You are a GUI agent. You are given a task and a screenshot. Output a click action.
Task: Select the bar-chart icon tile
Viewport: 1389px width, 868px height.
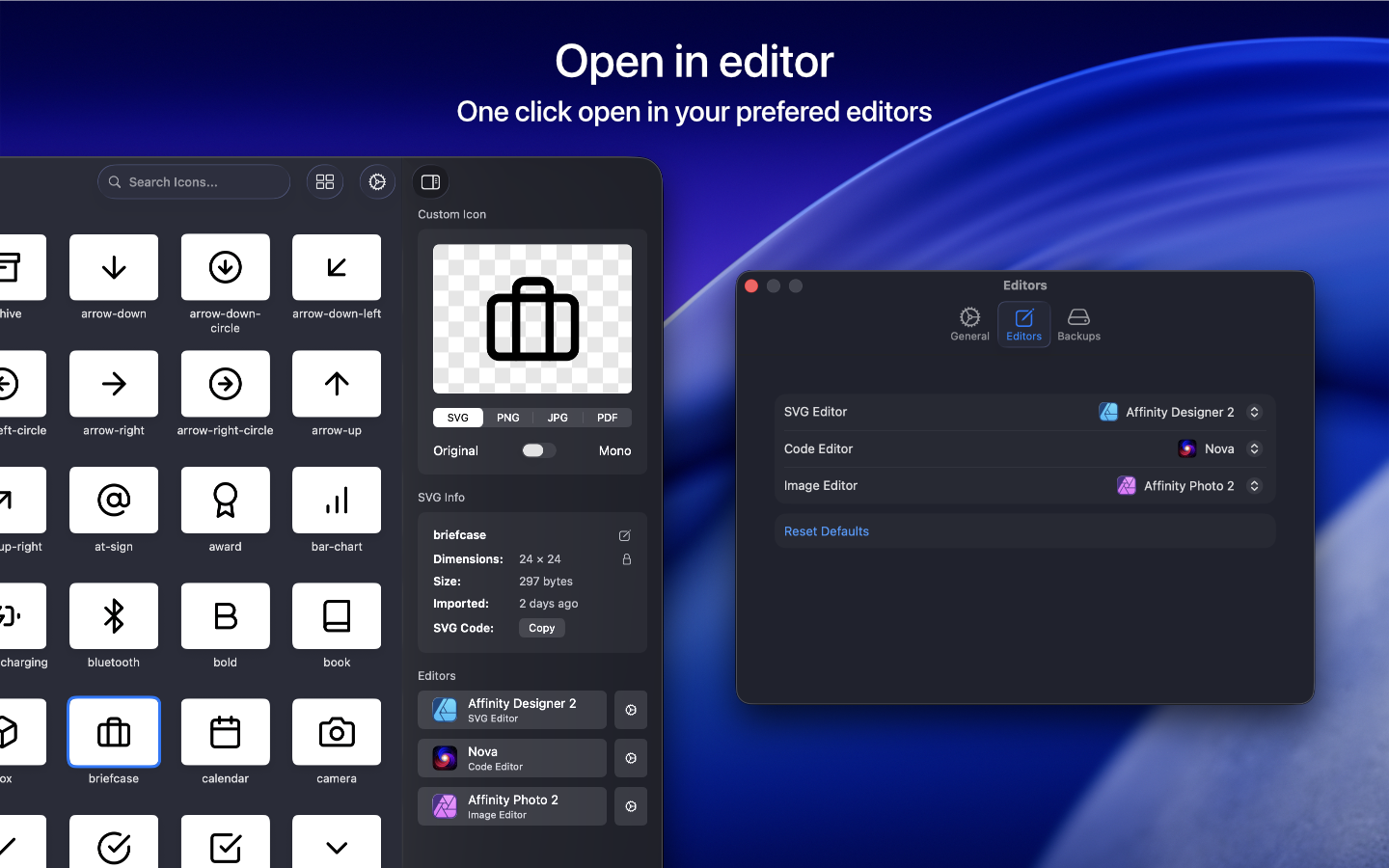coord(337,500)
